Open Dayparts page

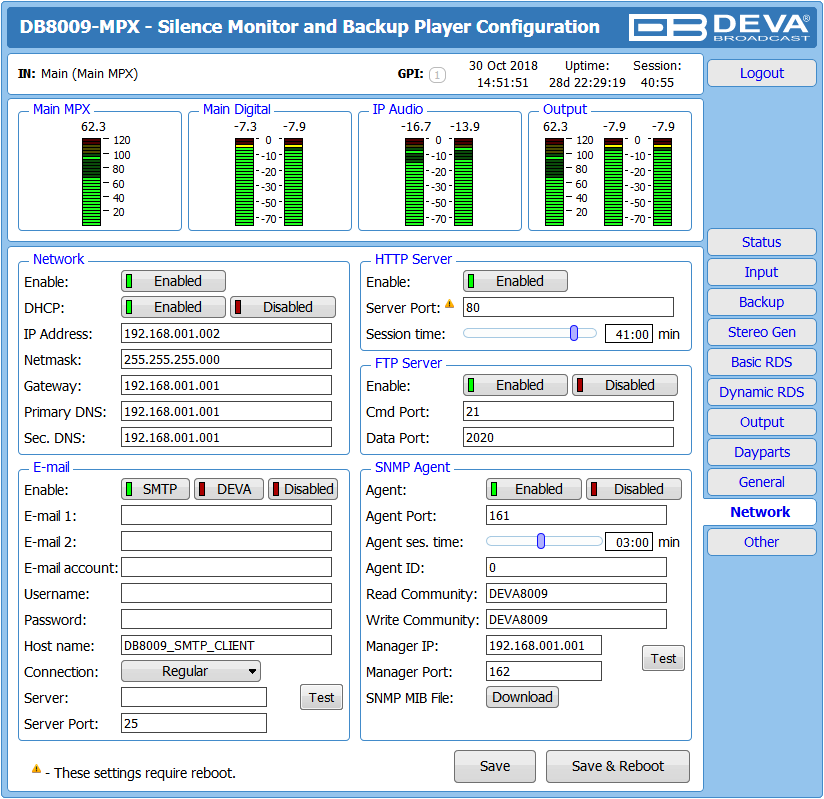[x=761, y=452]
